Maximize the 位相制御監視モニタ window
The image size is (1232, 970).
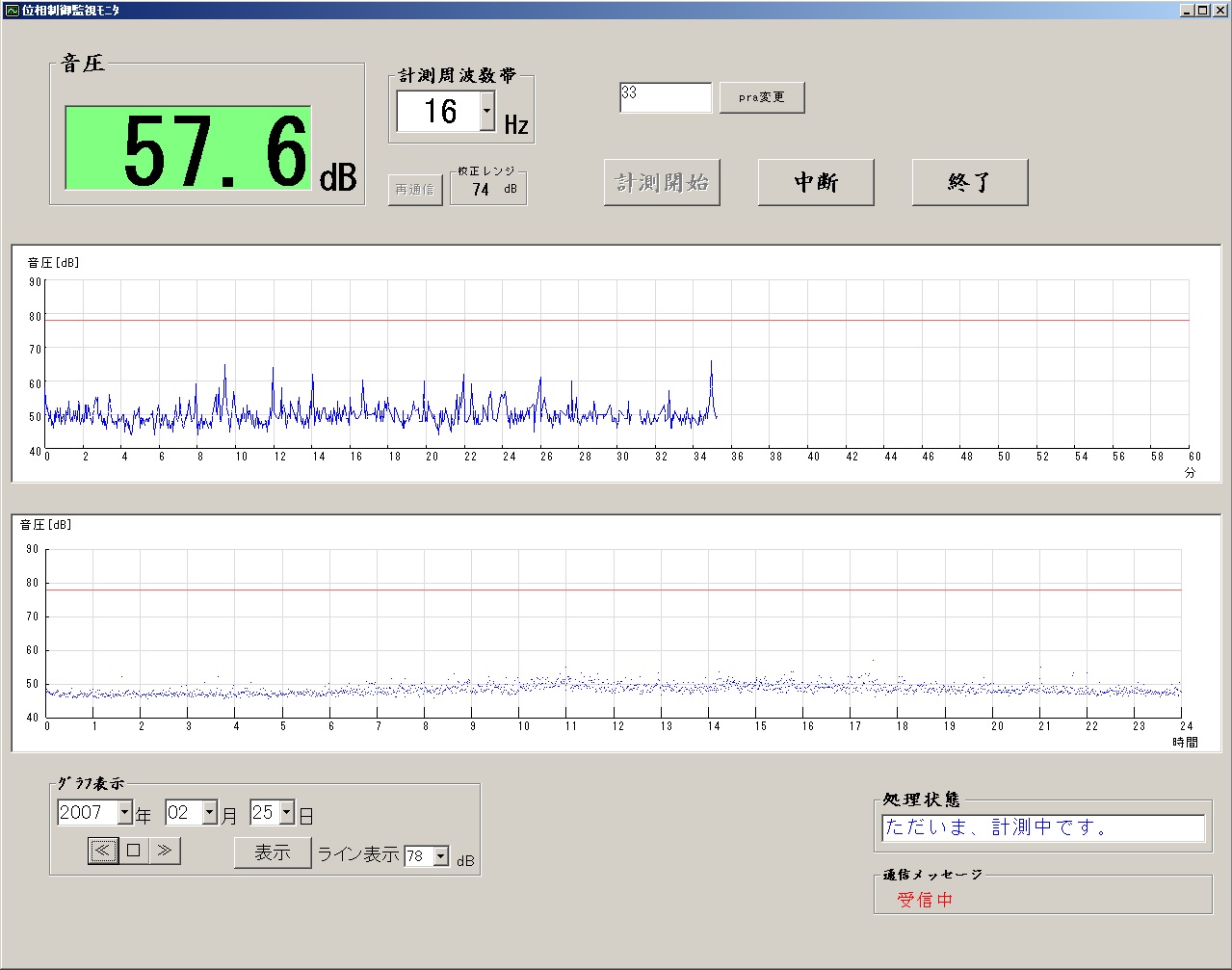coord(1201,10)
